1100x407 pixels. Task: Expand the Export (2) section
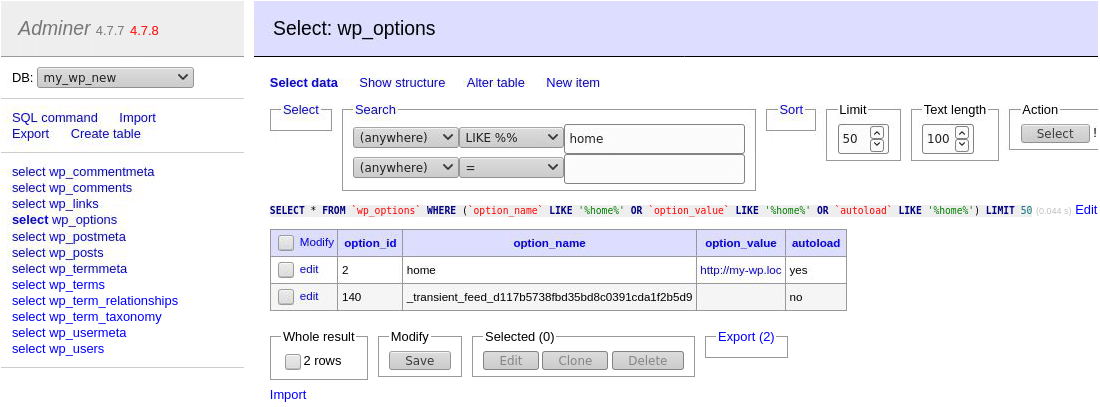pyautogui.click(x=746, y=337)
